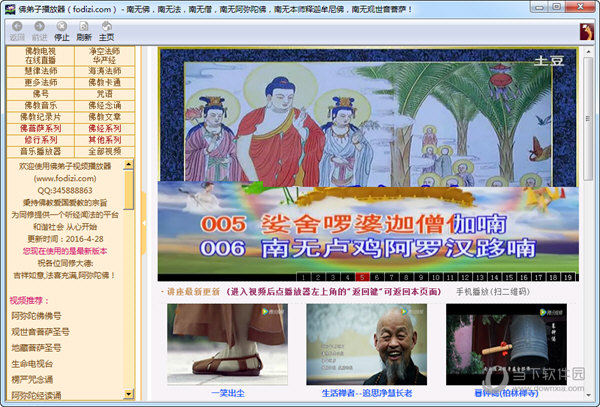Show 全部视频 list
This screenshot has width=600, height=407.
[105, 151]
